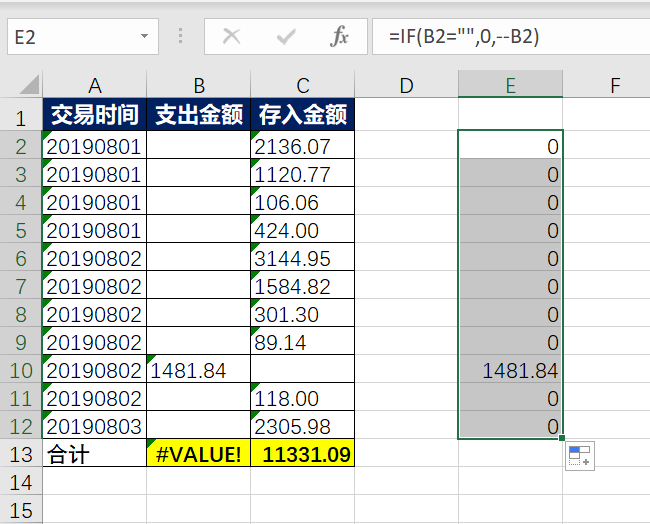
Task: Select active cell E2 showing 0
Action: coord(510,145)
